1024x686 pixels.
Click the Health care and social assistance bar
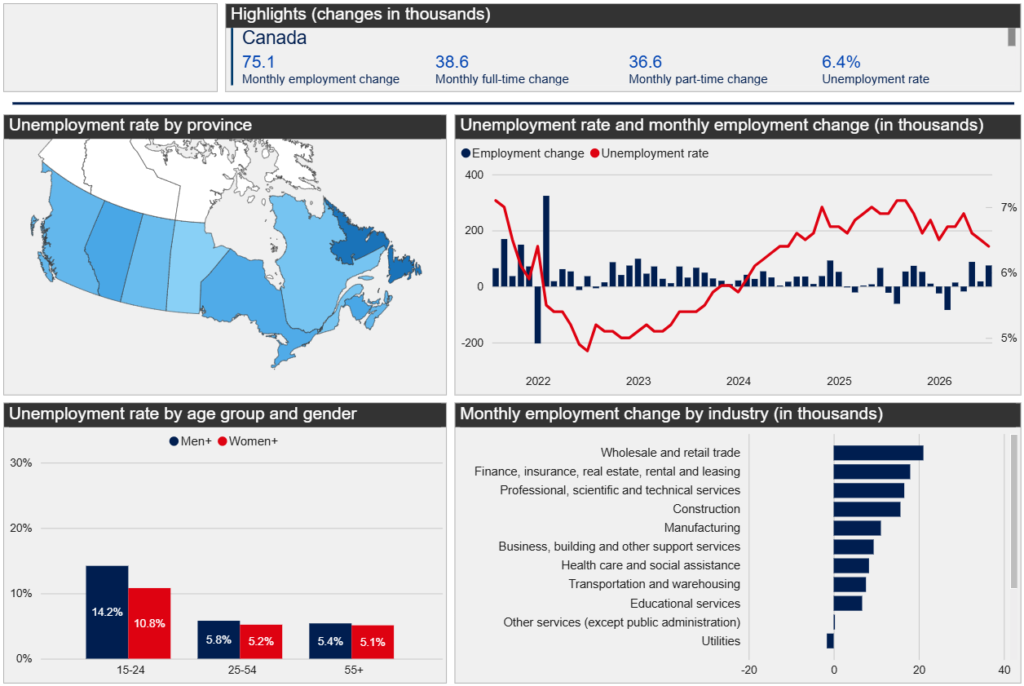point(852,566)
